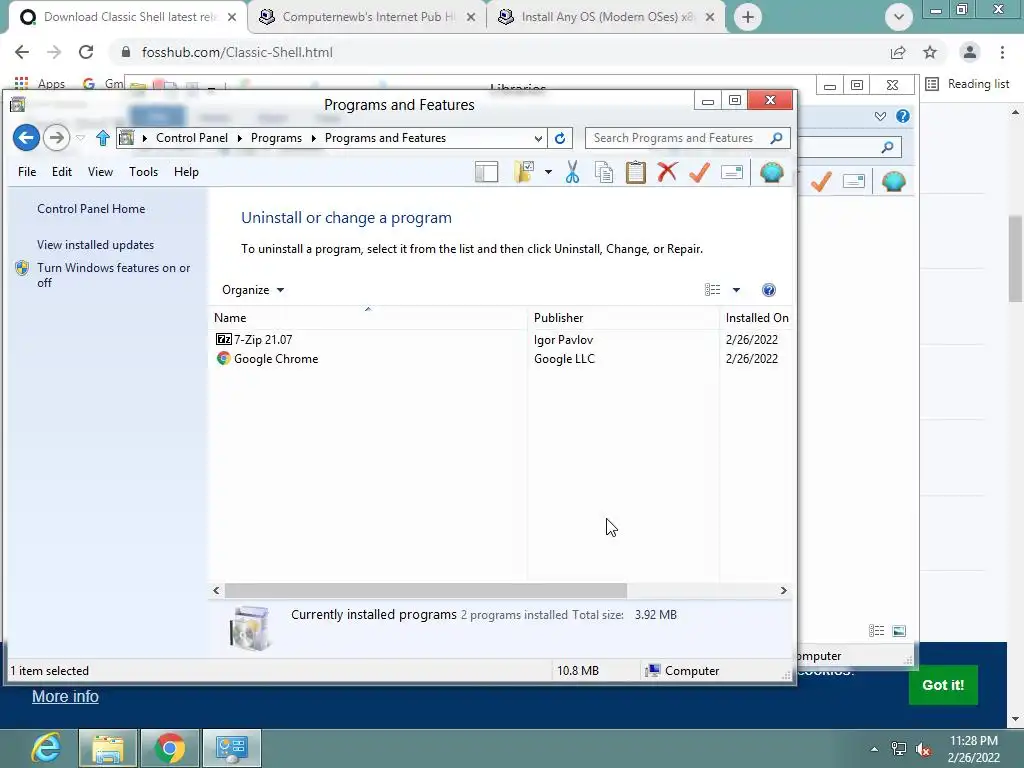Click the red X Delete toolbar icon
1024x768 pixels.
point(667,172)
